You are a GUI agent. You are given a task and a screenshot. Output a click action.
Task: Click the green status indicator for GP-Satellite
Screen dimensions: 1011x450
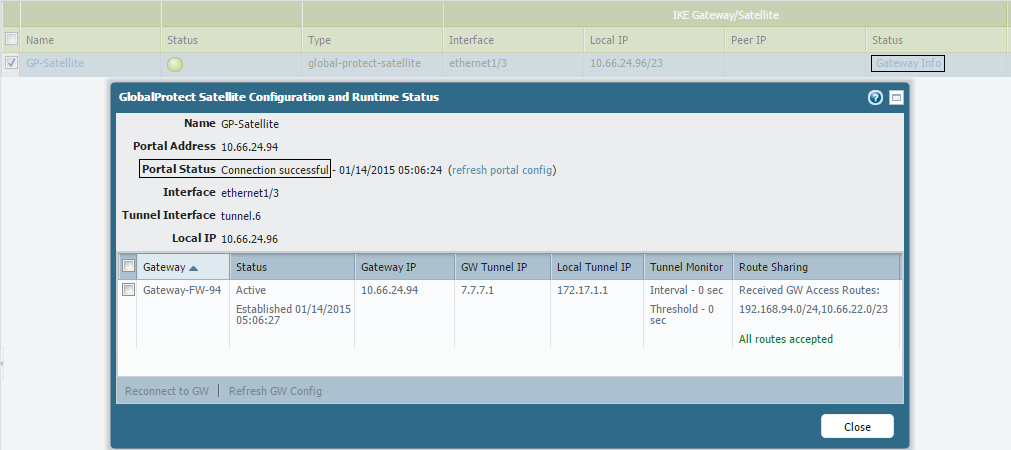(x=175, y=64)
